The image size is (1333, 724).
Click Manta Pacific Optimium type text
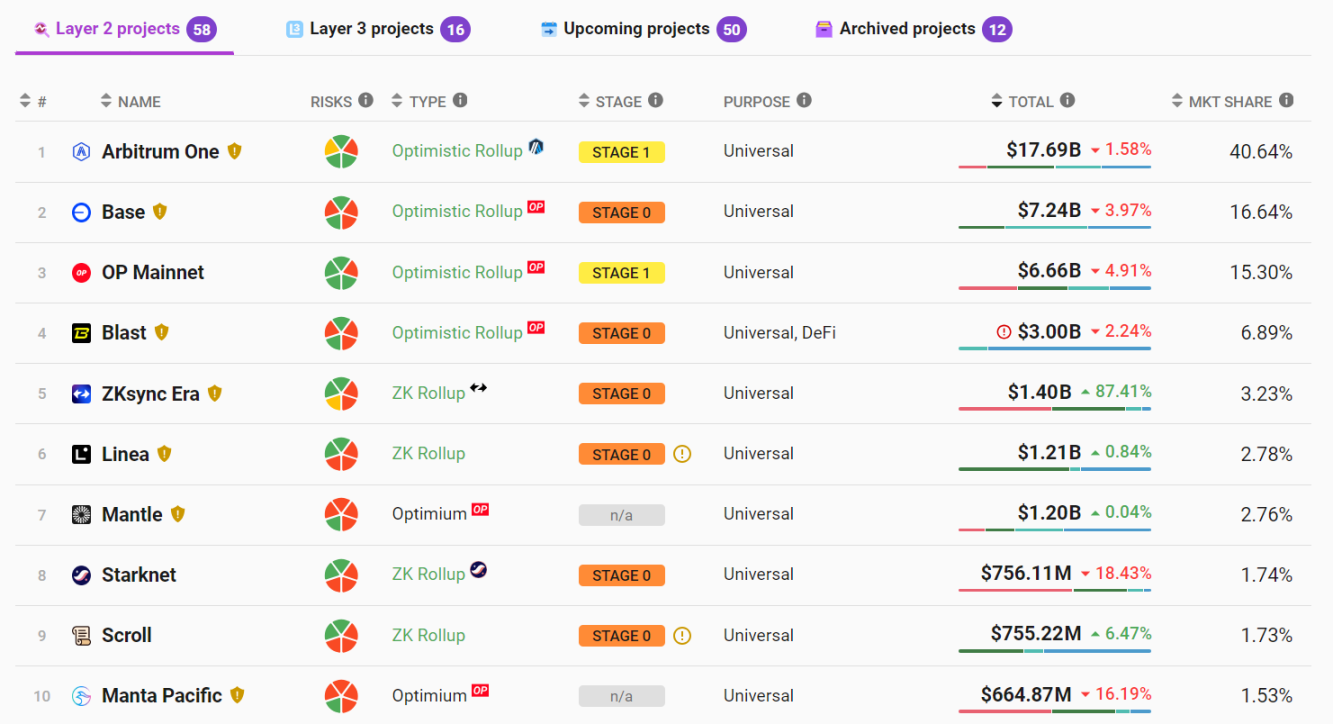click(429, 695)
